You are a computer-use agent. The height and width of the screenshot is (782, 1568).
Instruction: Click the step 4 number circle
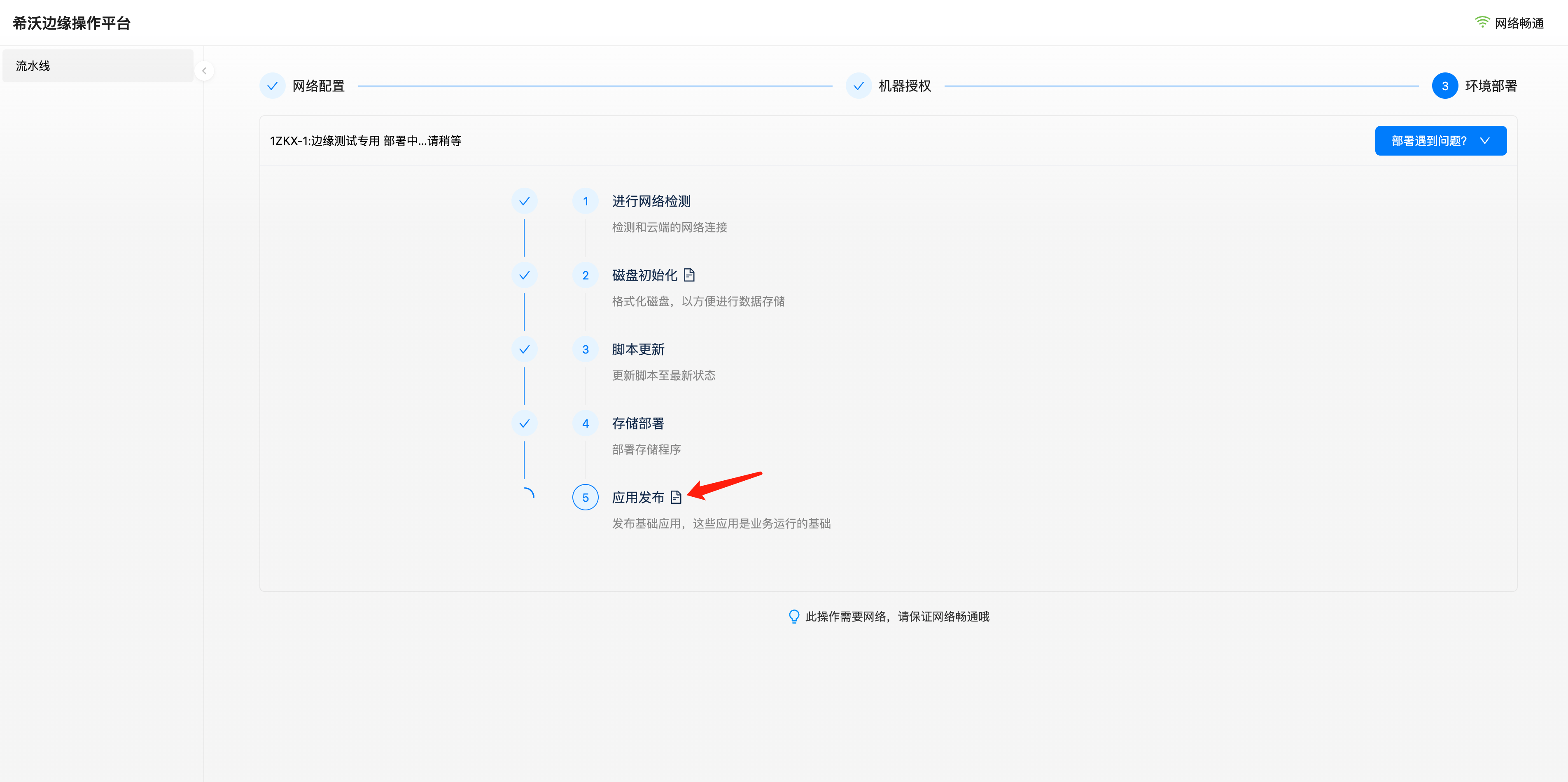(x=586, y=424)
